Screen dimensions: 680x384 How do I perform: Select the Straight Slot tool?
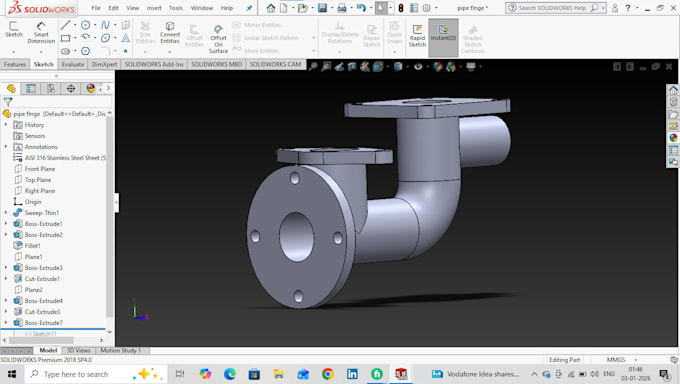coord(65,51)
